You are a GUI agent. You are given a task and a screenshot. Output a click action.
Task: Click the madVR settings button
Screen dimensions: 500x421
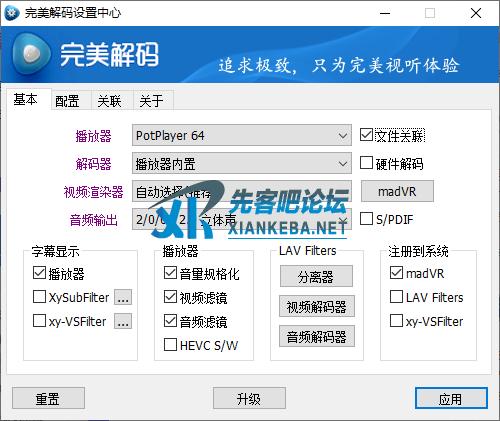397,191
